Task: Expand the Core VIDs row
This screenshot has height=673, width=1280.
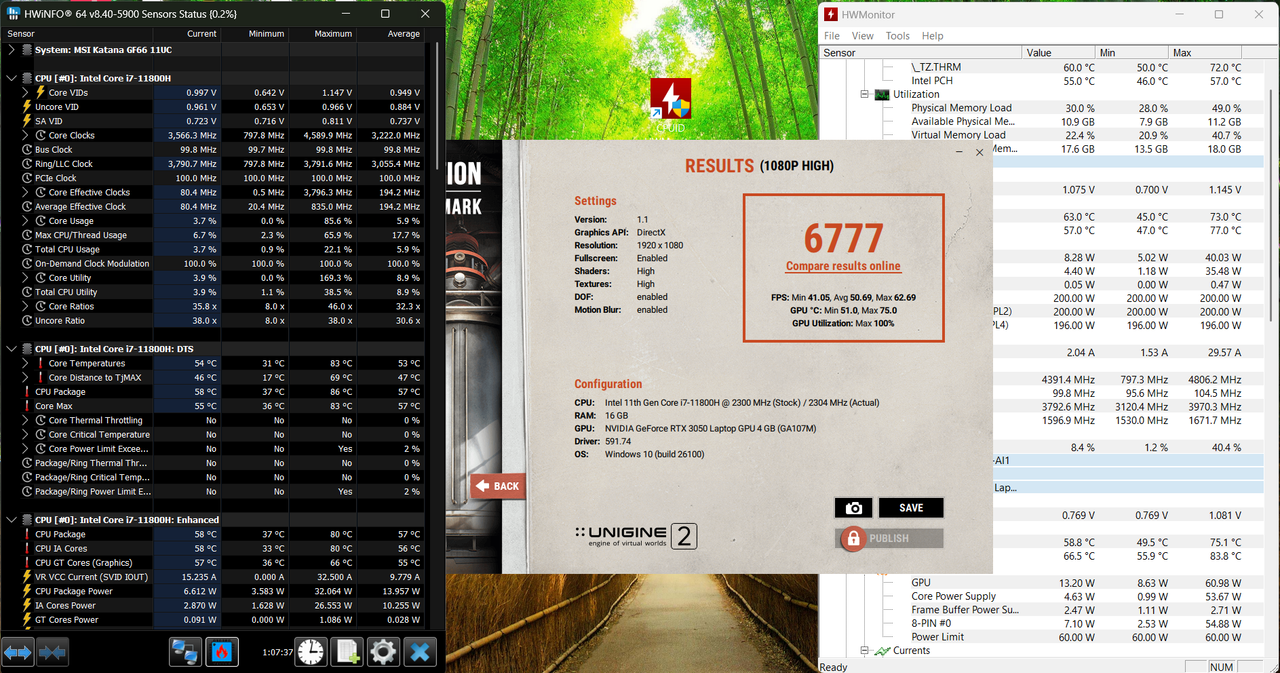Action: 27,92
